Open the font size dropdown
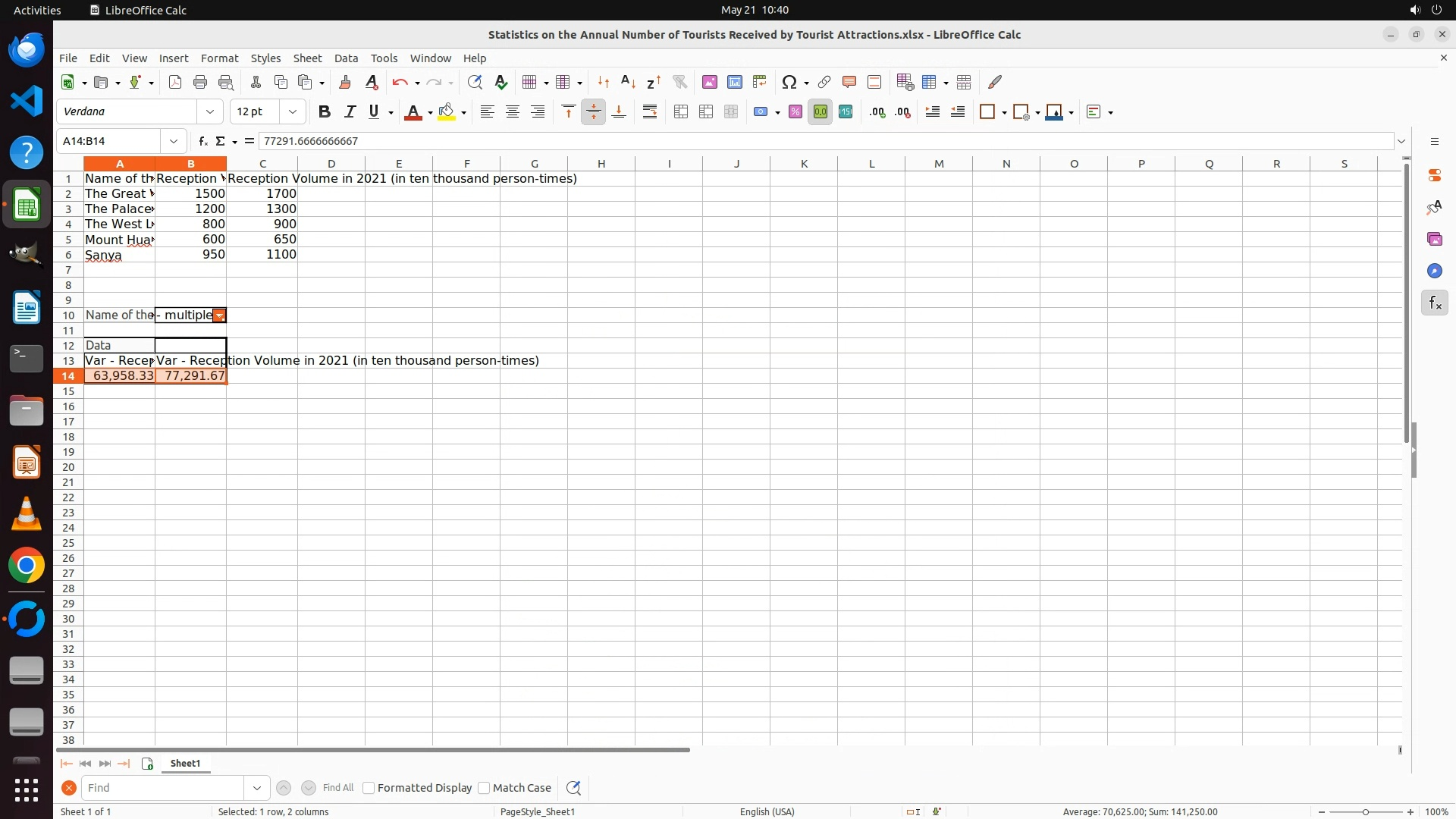The height and width of the screenshot is (819, 1456). pos(293,112)
